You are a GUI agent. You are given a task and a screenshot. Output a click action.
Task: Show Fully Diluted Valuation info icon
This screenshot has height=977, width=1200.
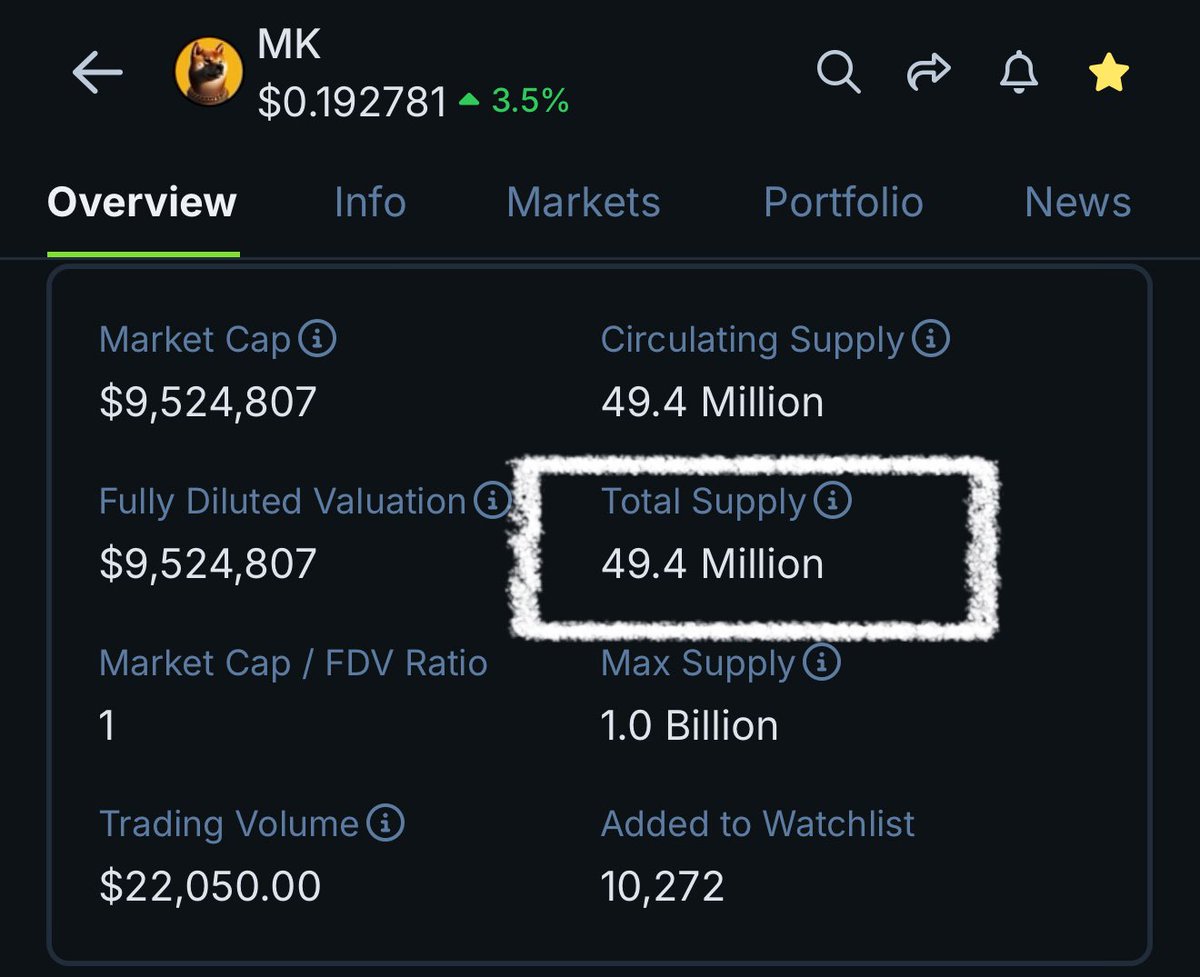pos(492,501)
